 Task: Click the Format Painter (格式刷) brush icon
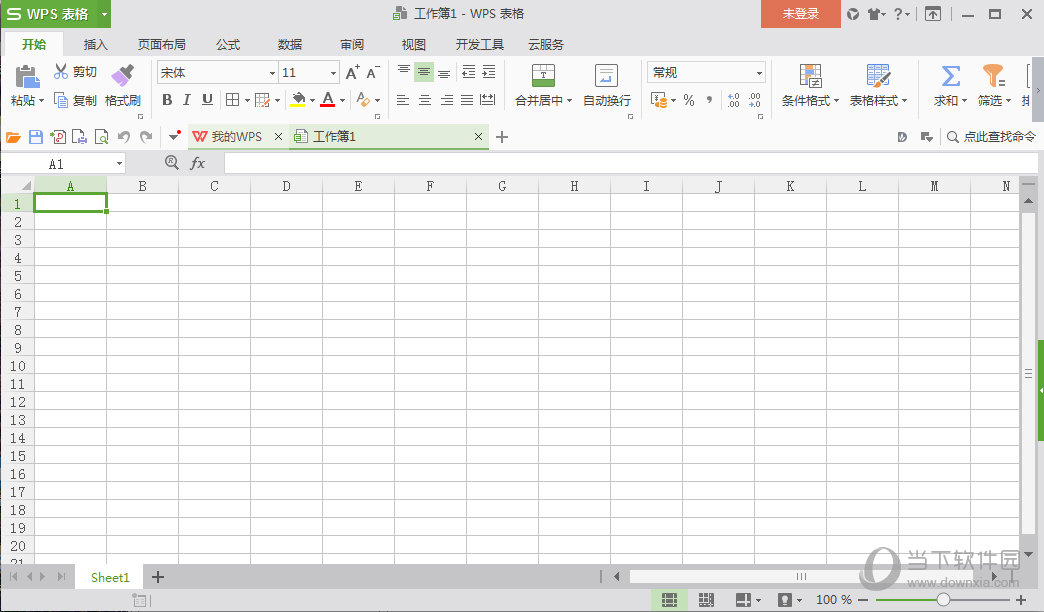122,75
